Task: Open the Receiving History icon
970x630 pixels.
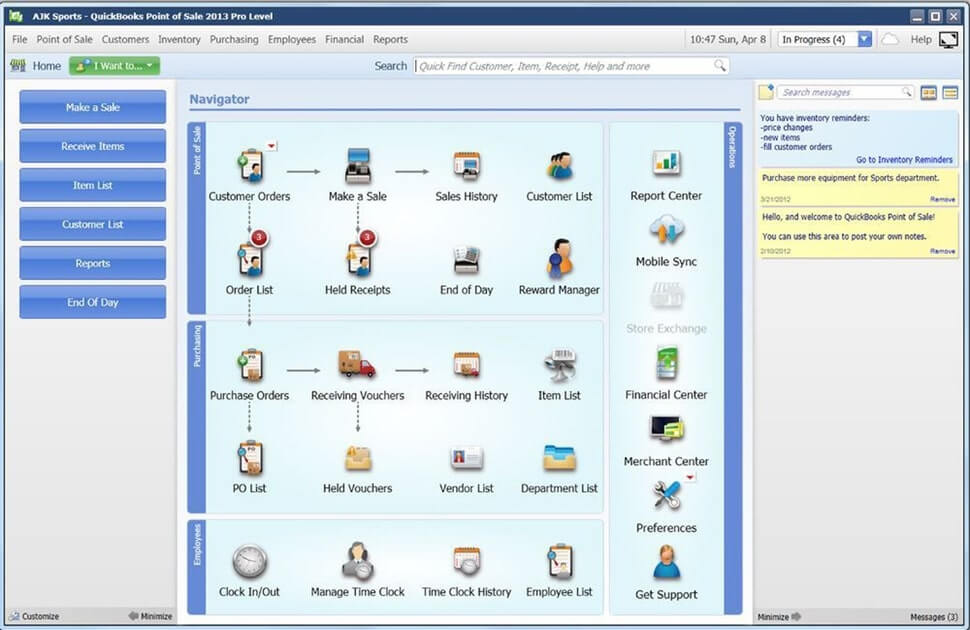Action: coord(466,365)
